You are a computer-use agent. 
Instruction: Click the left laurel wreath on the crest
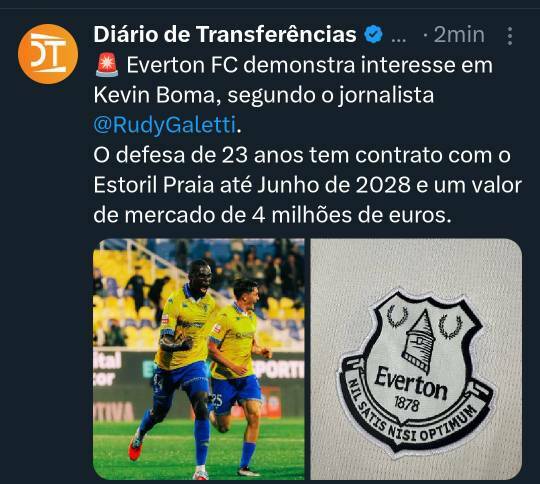pos(397,316)
